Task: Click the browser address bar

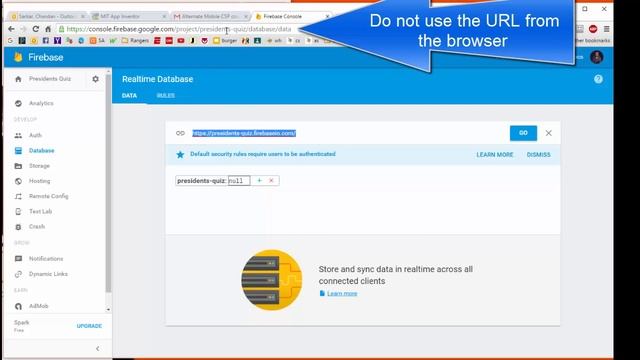Action: coord(179,29)
